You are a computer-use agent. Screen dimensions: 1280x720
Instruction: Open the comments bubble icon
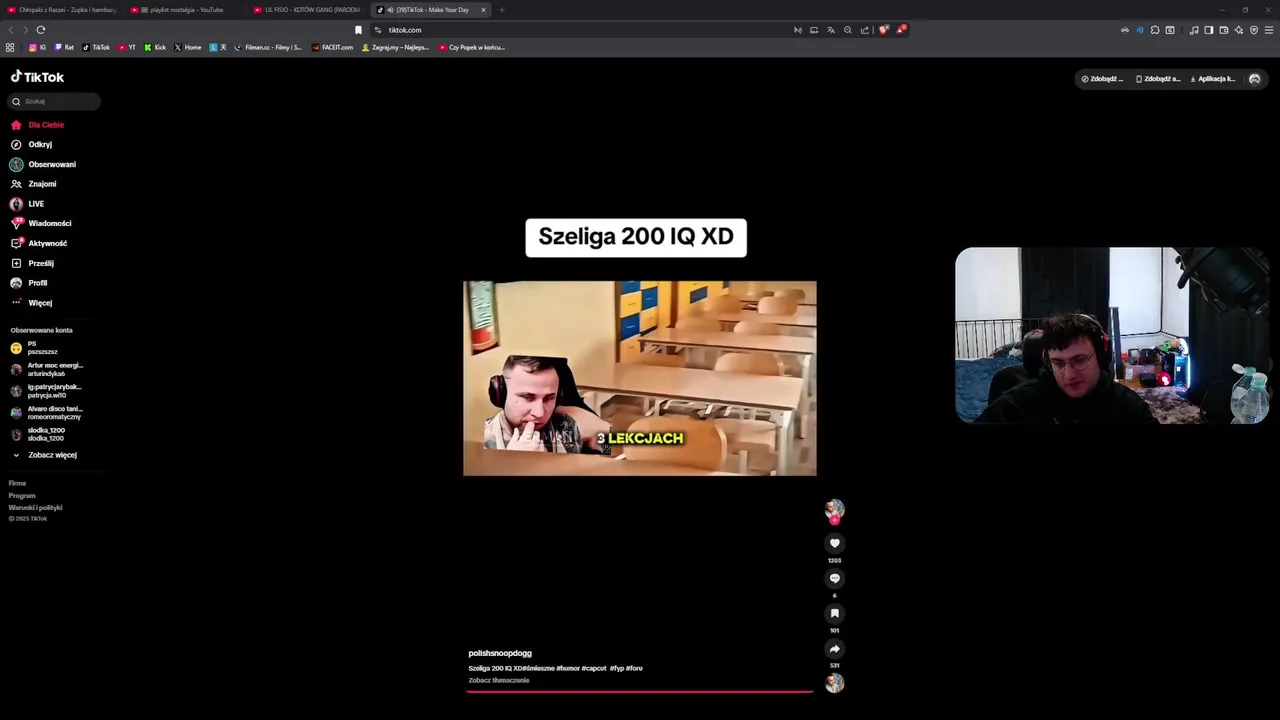click(834, 578)
